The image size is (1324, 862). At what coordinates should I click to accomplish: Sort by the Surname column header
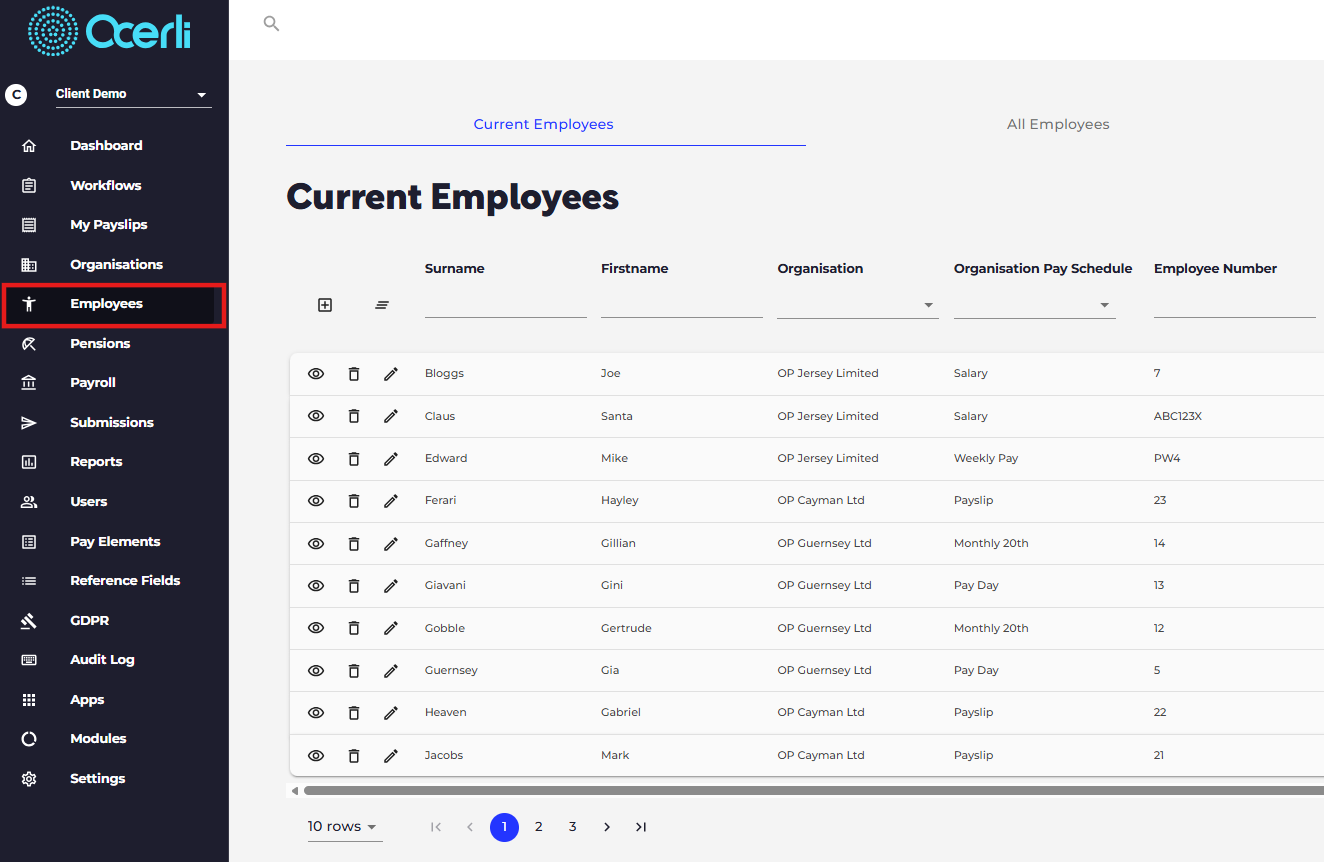coord(455,268)
